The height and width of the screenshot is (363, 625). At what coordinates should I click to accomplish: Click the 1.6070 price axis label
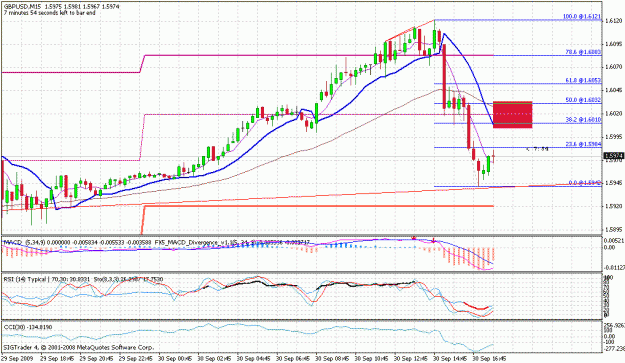click(614, 67)
